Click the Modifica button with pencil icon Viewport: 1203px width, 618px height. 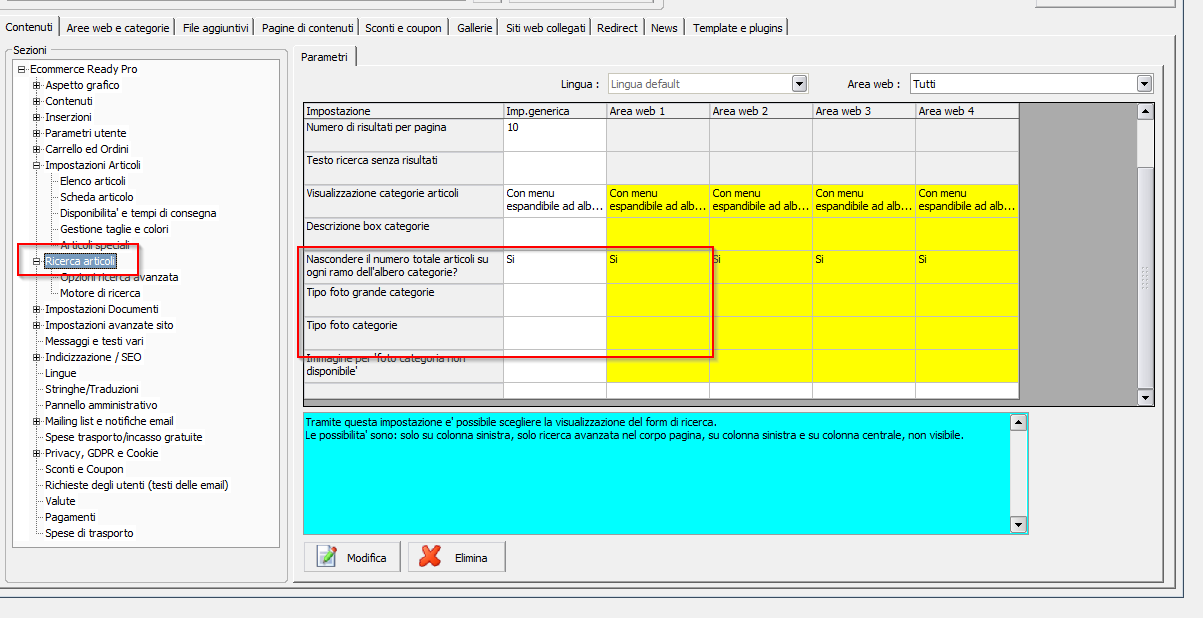[x=352, y=557]
